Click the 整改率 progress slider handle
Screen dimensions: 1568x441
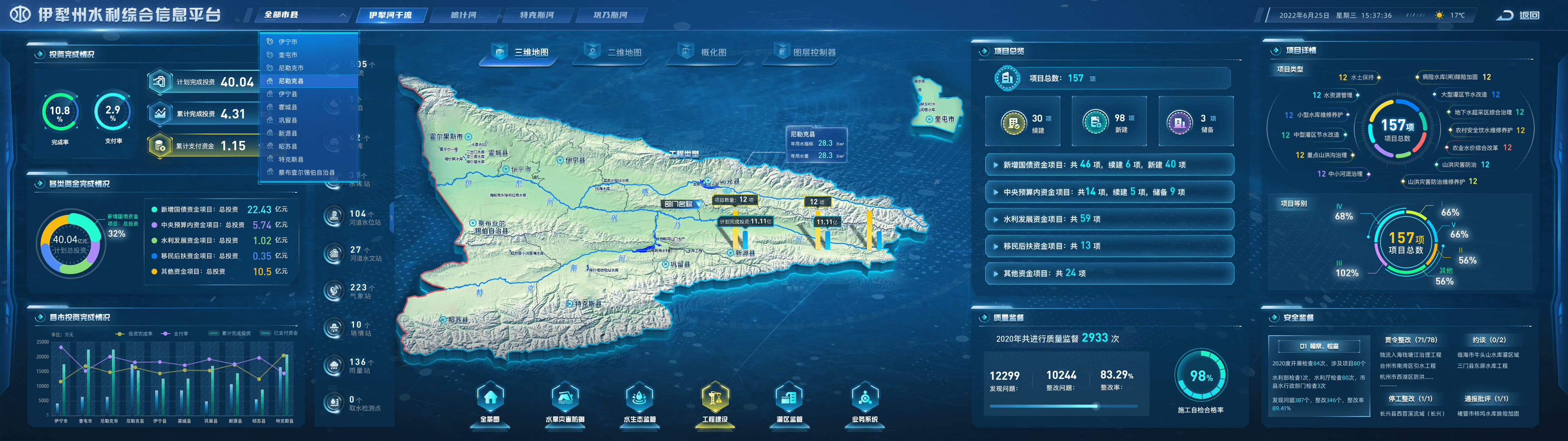pos(1096,405)
